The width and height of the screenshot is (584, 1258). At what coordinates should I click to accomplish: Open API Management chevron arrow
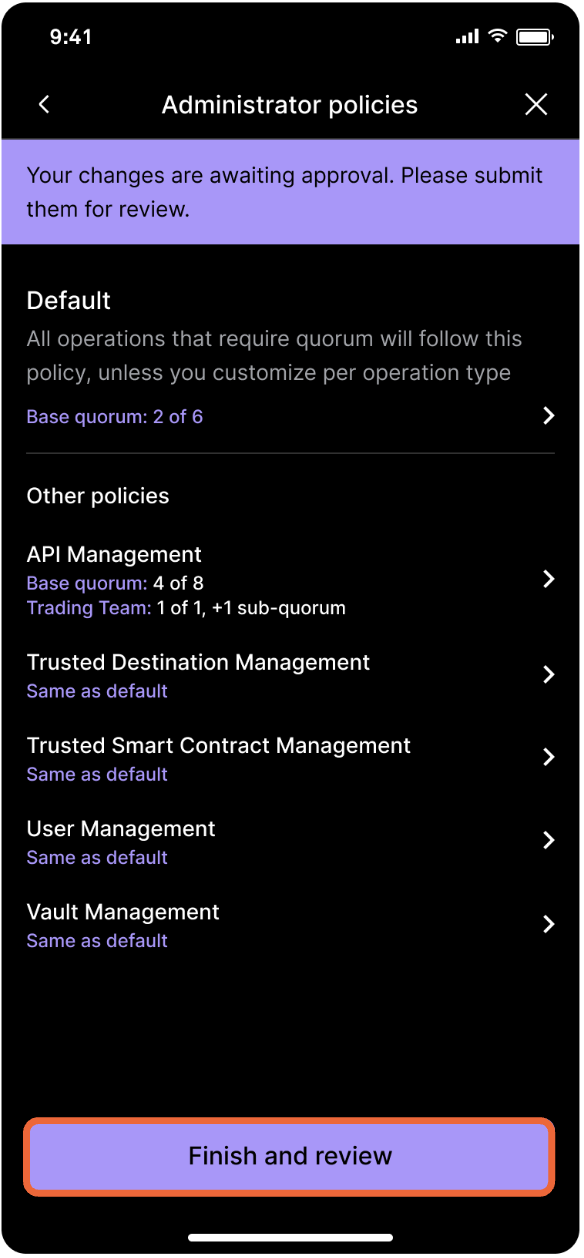548,579
